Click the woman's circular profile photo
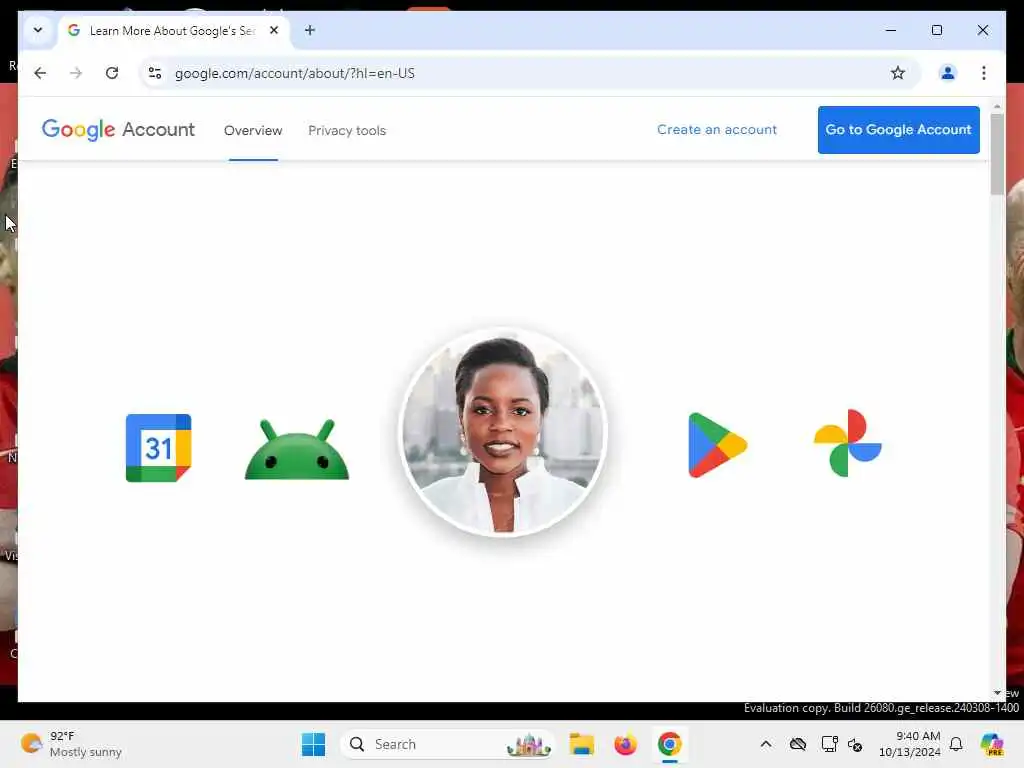 tap(503, 432)
